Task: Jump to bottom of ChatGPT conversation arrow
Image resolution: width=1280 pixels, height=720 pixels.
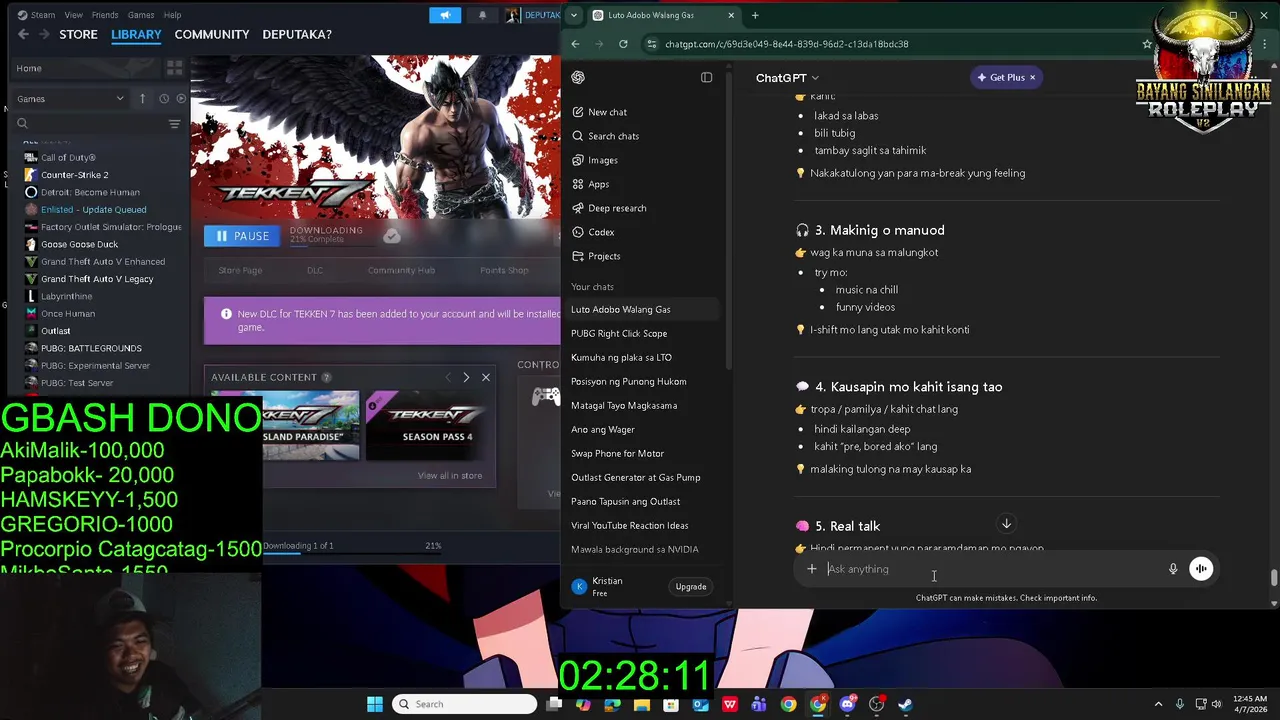Action: [1007, 524]
